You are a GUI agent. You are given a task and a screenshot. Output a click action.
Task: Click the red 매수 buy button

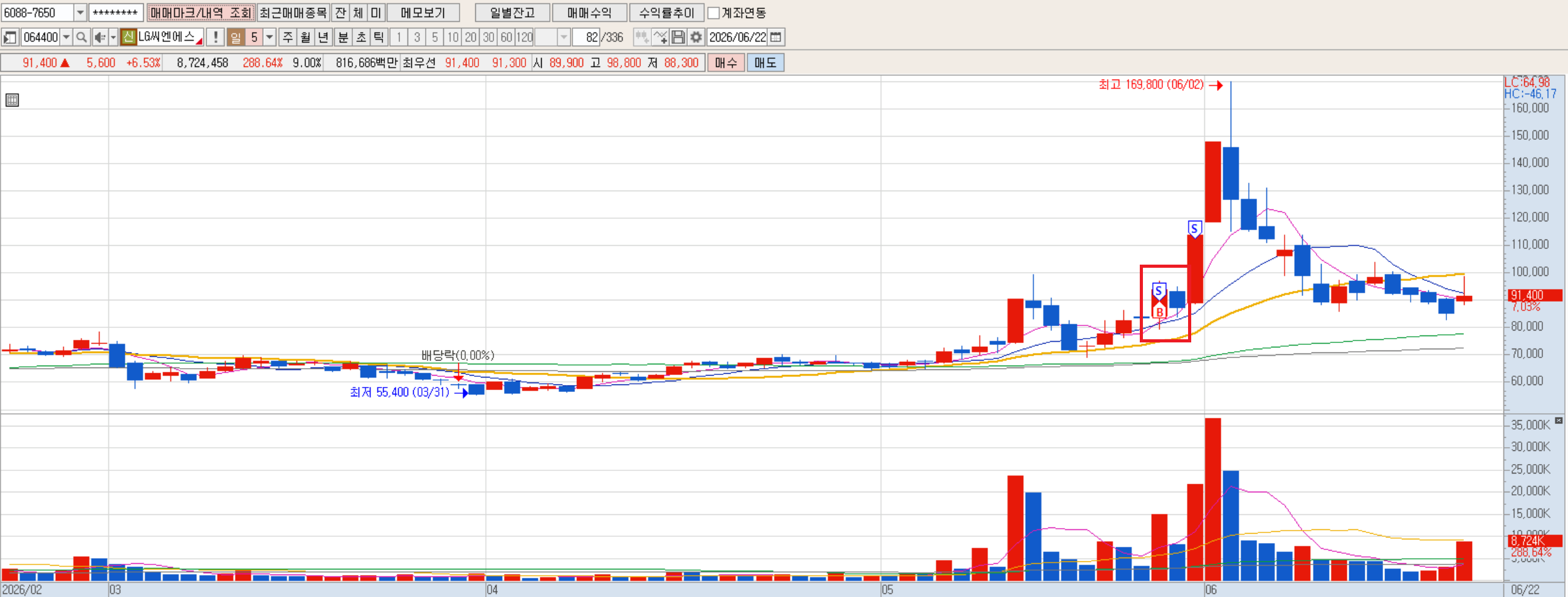pyautogui.click(x=726, y=63)
